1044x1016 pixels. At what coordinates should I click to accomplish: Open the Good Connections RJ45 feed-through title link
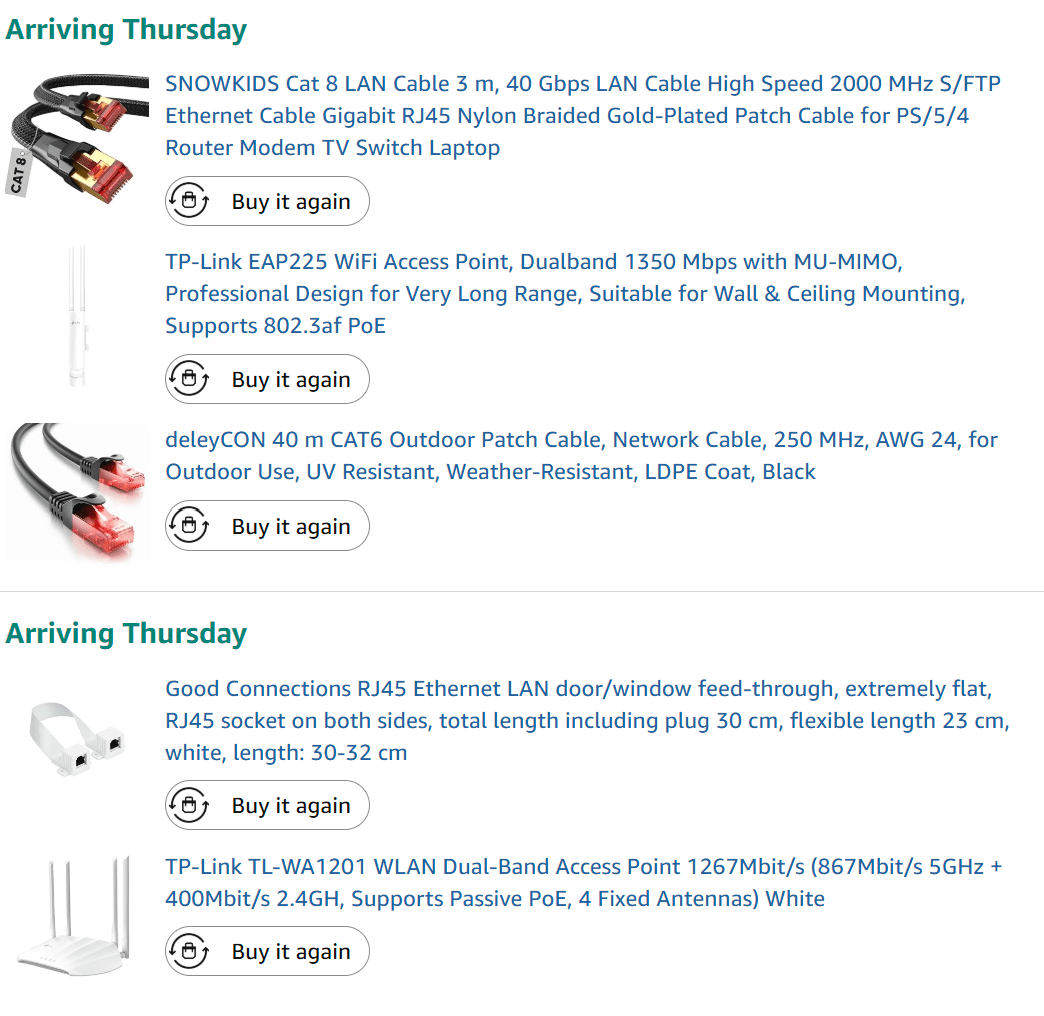point(587,720)
